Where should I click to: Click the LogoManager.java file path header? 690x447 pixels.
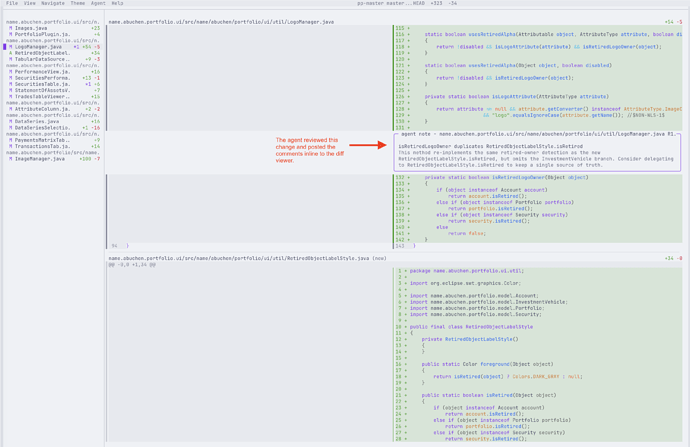221,22
